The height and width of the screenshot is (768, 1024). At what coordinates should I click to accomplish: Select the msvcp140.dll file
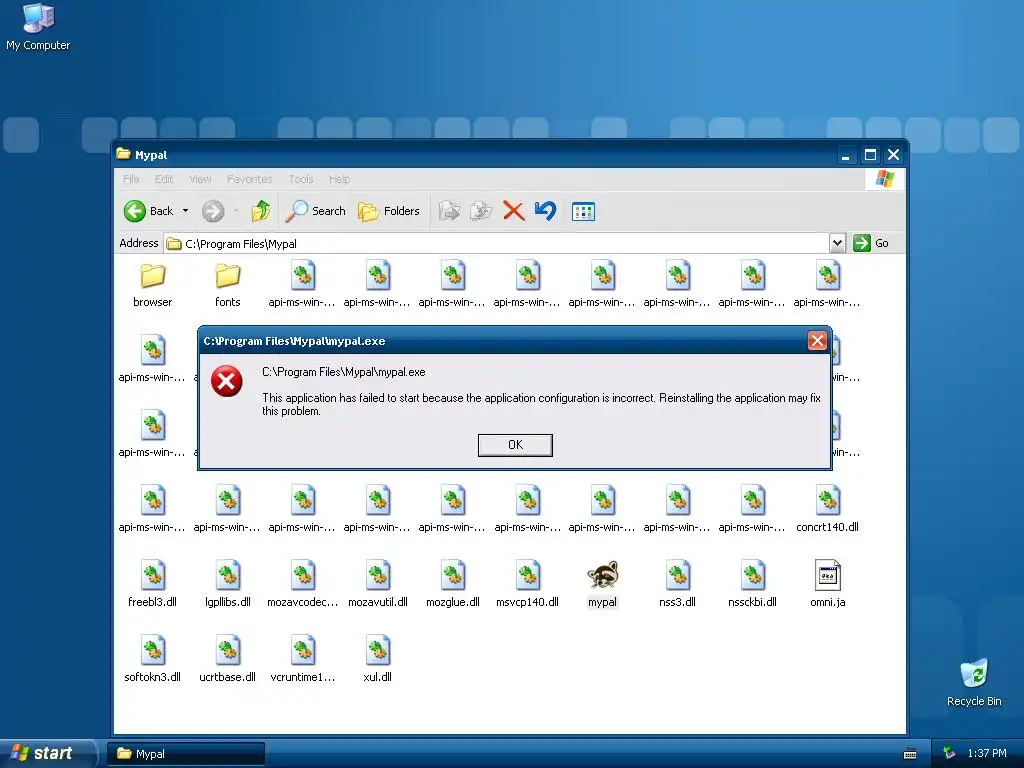[528, 584]
